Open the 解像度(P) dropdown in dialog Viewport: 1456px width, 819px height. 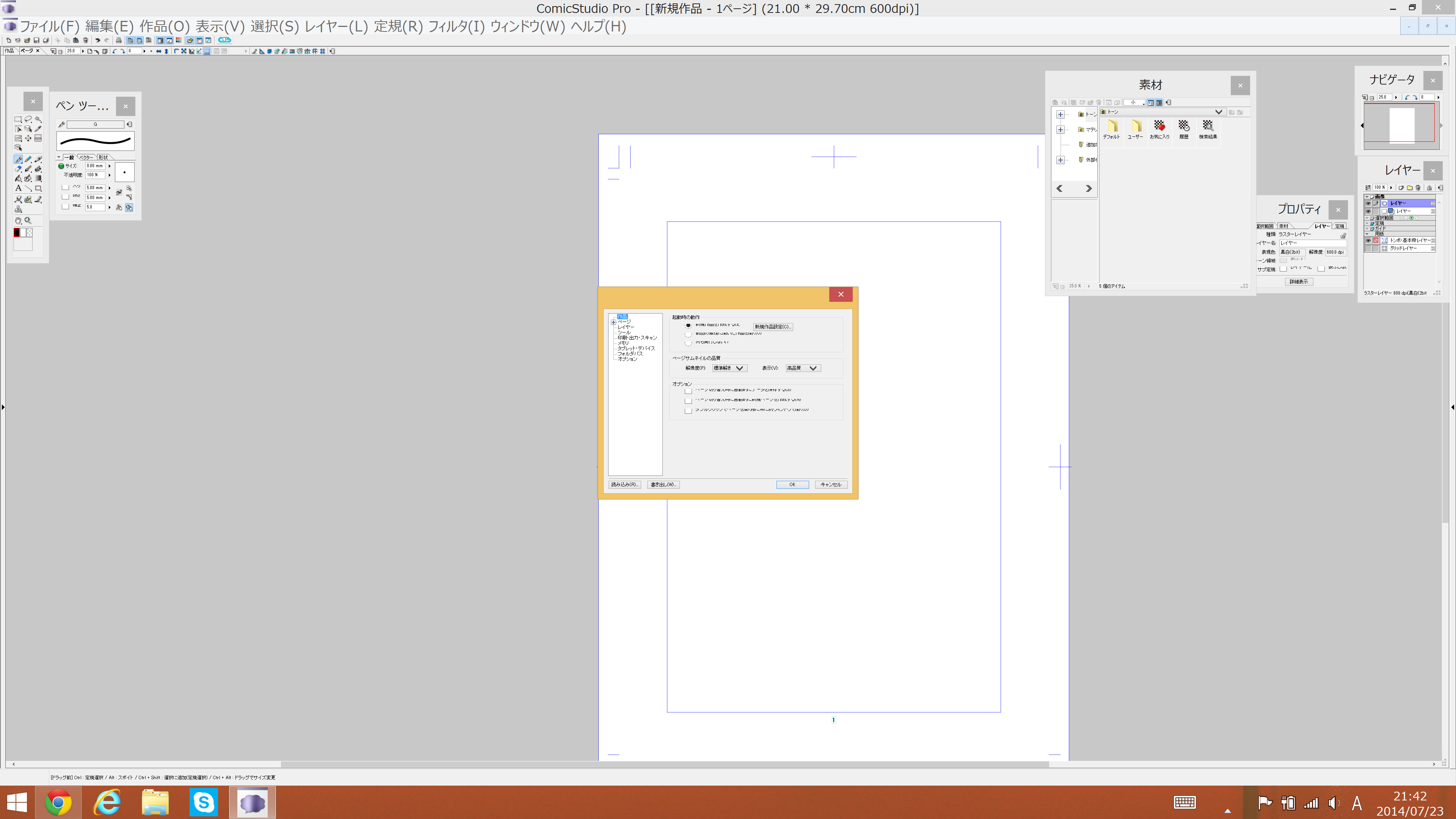730,368
